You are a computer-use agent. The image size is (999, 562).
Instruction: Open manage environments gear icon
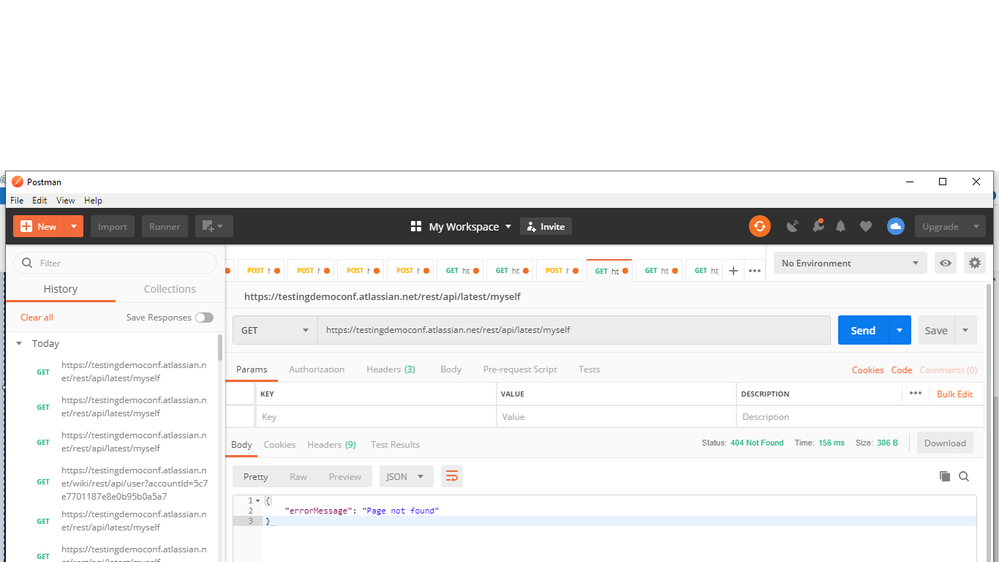[975, 263]
